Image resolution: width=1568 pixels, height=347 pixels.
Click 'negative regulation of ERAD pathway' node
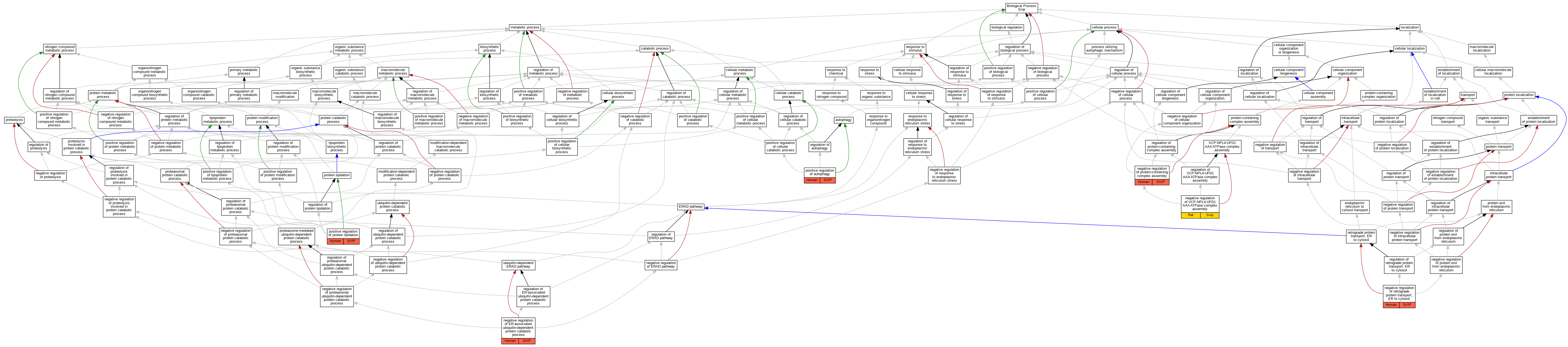pos(660,265)
